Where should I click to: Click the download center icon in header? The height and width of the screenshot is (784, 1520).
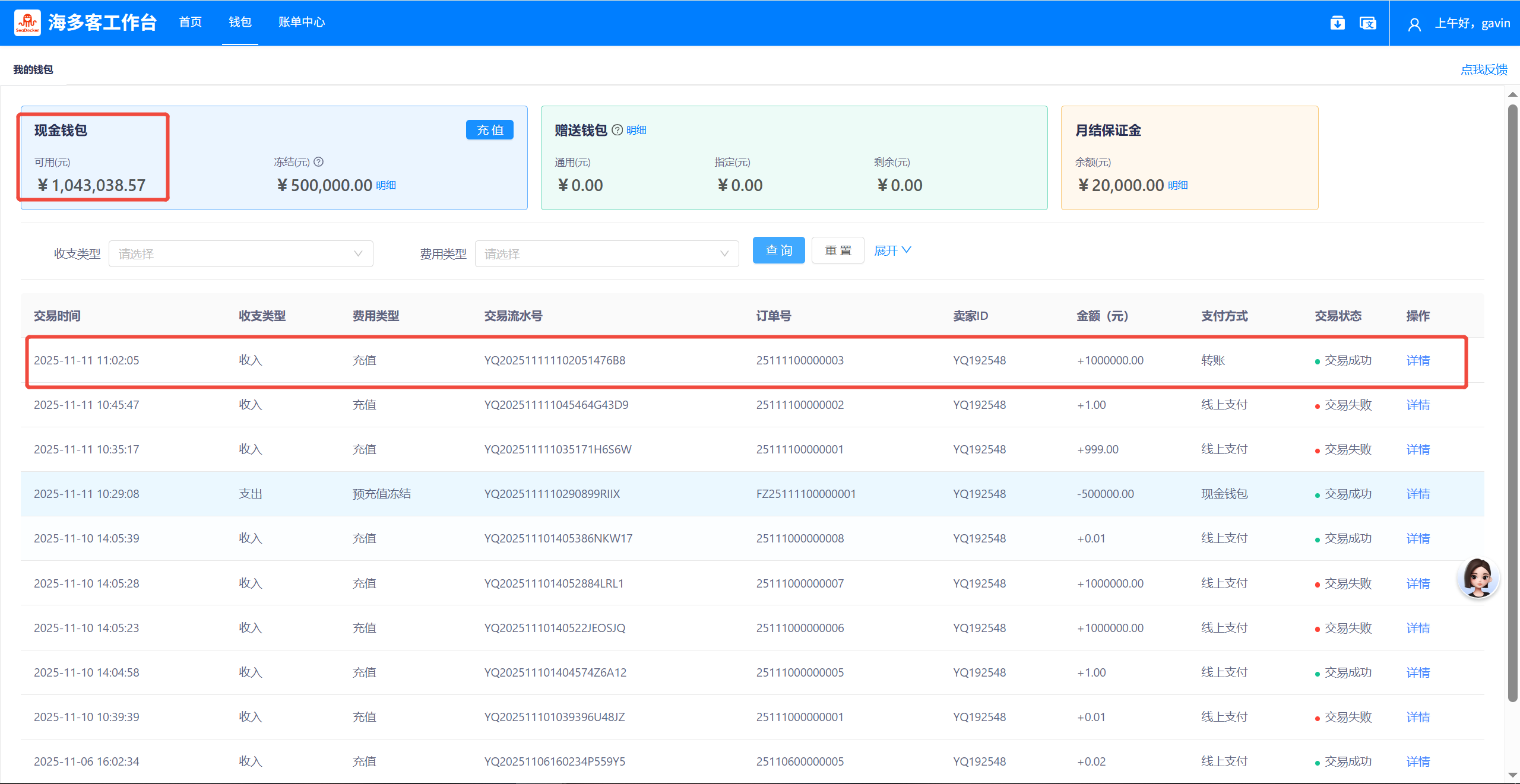click(1337, 23)
